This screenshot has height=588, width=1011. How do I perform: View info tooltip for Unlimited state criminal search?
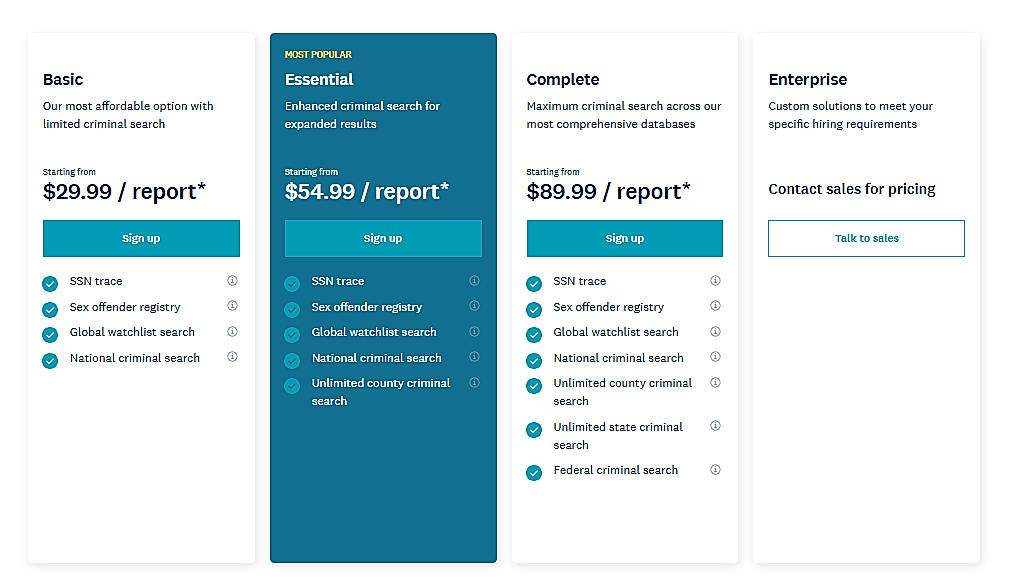tap(716, 426)
